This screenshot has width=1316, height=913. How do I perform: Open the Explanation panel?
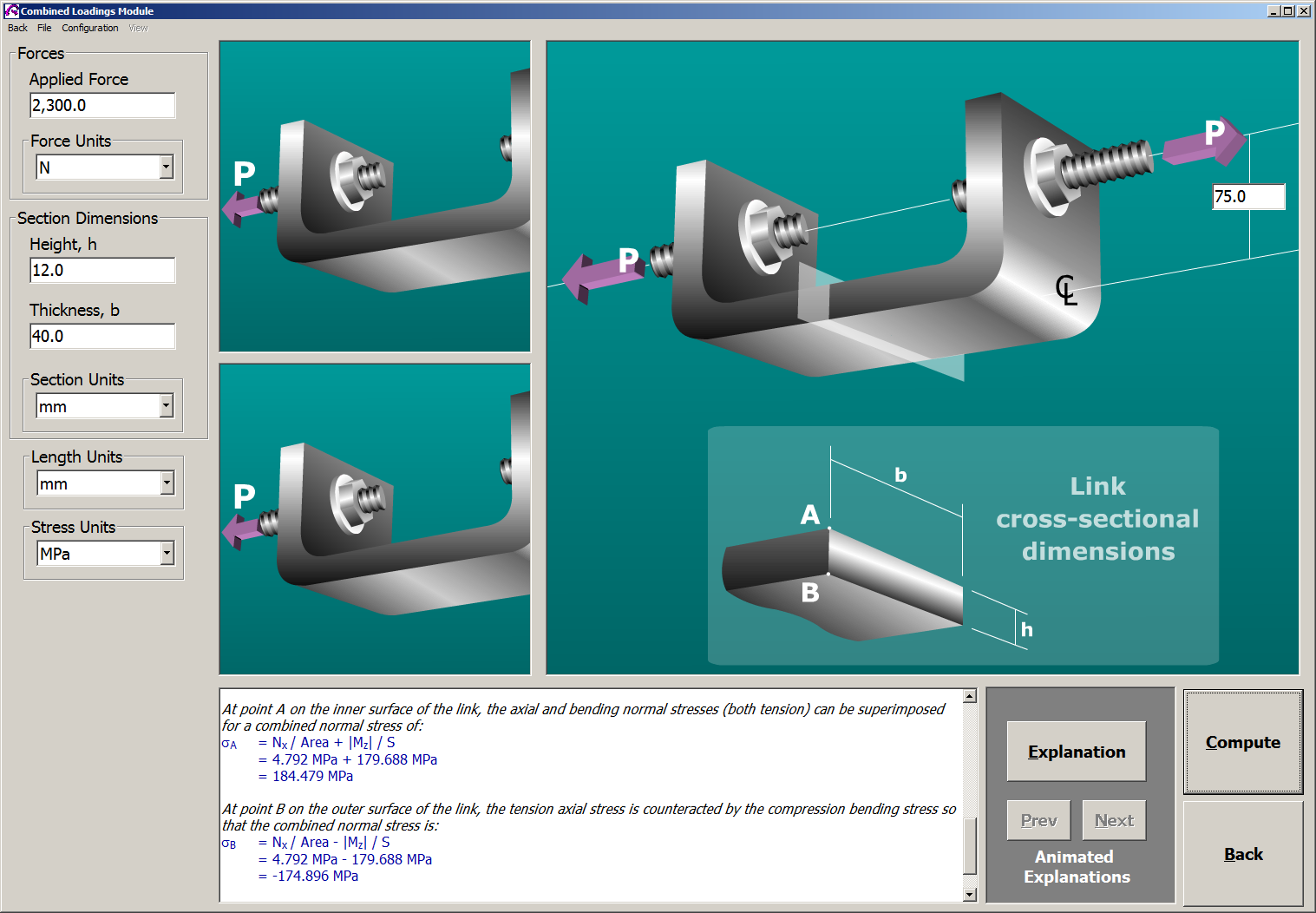pos(1076,751)
